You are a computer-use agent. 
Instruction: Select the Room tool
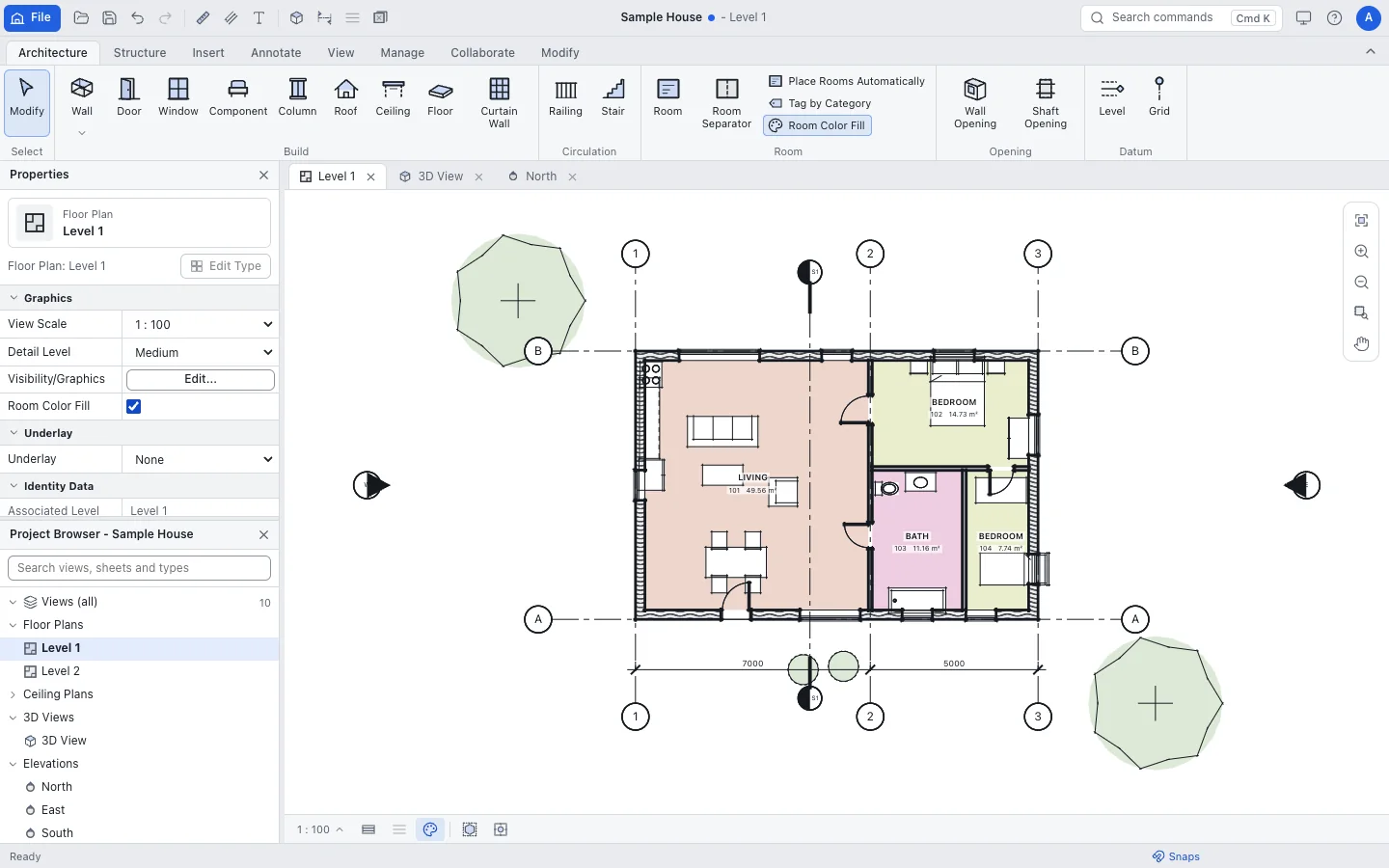point(667,97)
